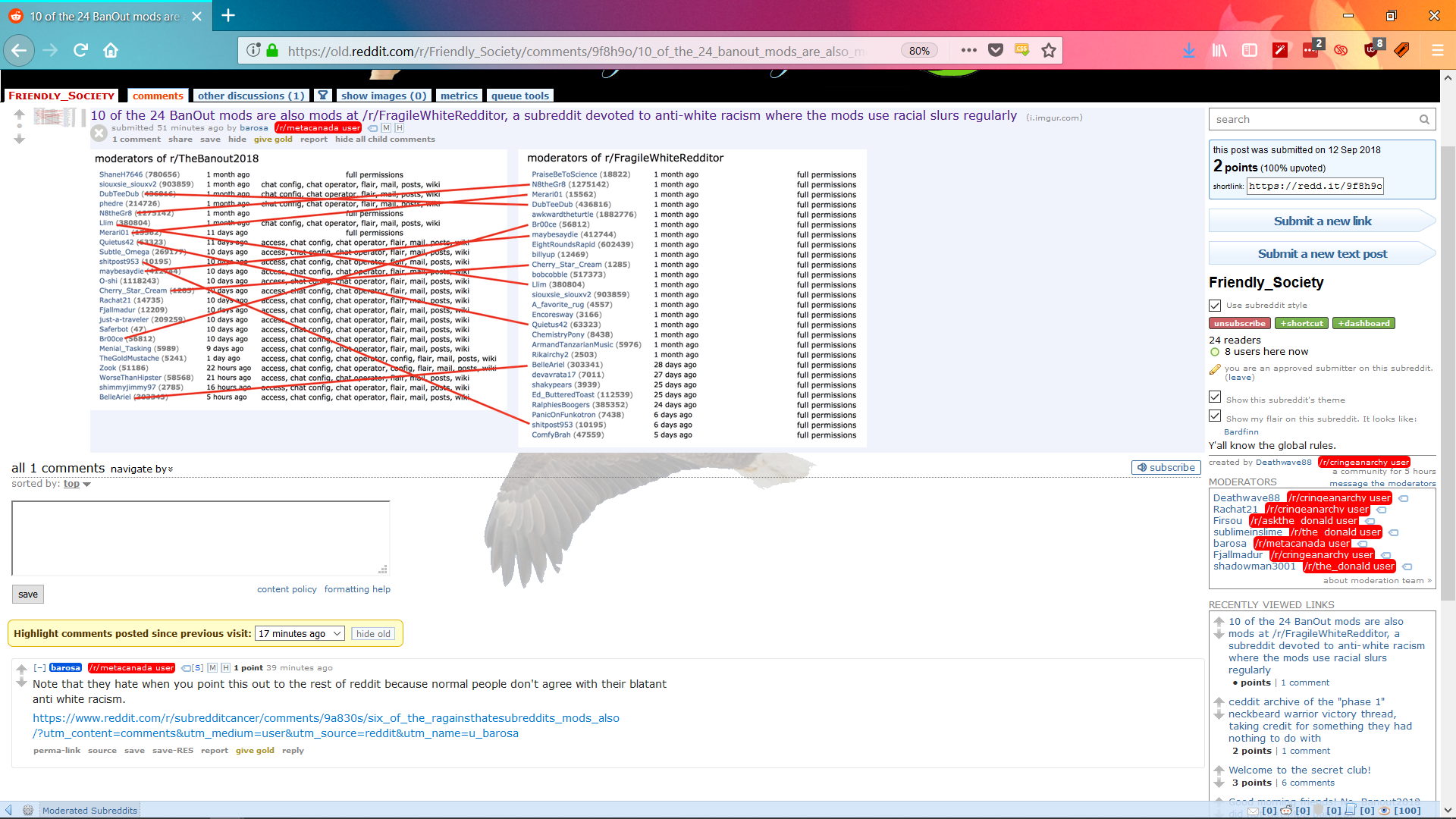Open the metrics tab

point(459,96)
